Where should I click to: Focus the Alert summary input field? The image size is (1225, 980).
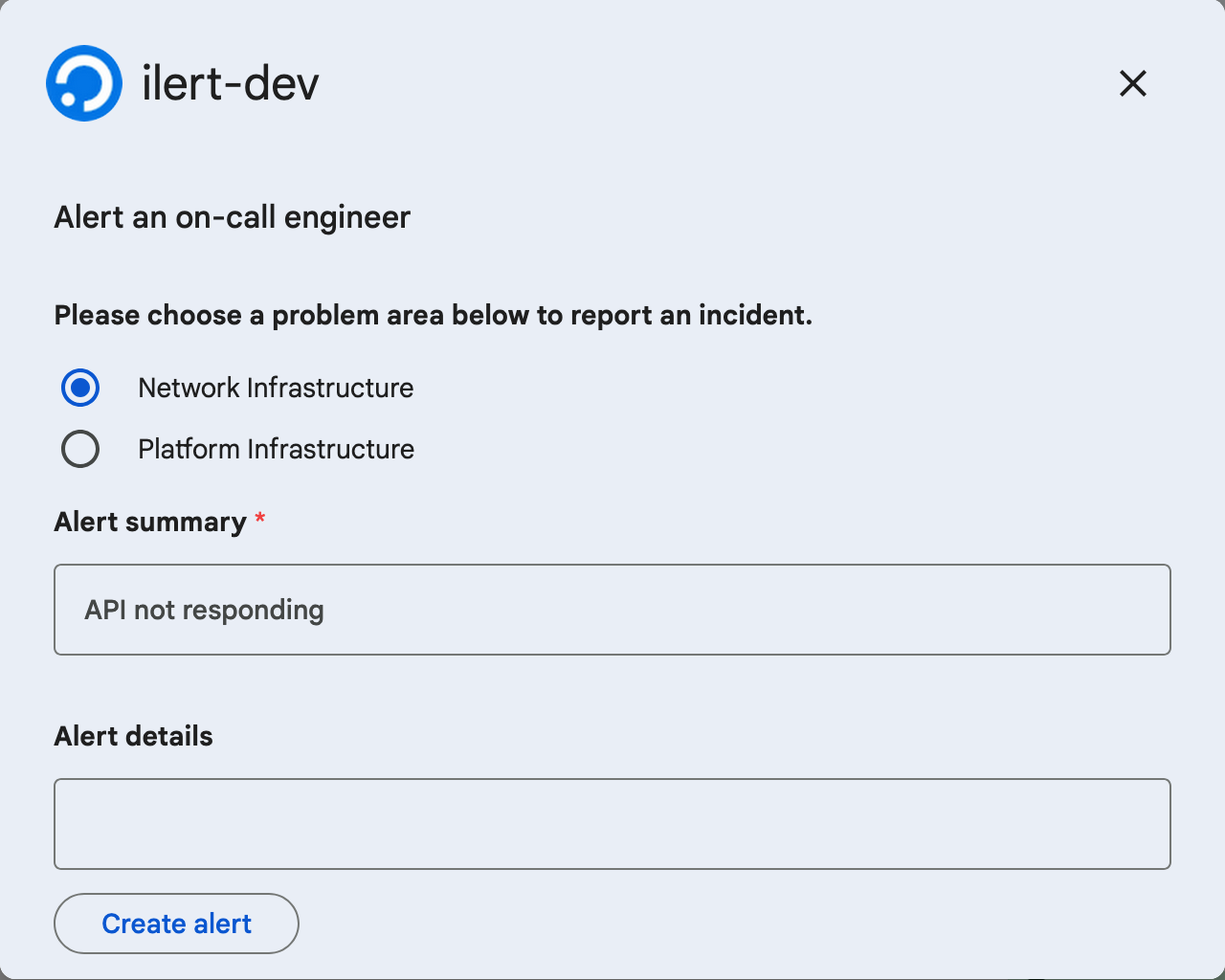[x=612, y=610]
